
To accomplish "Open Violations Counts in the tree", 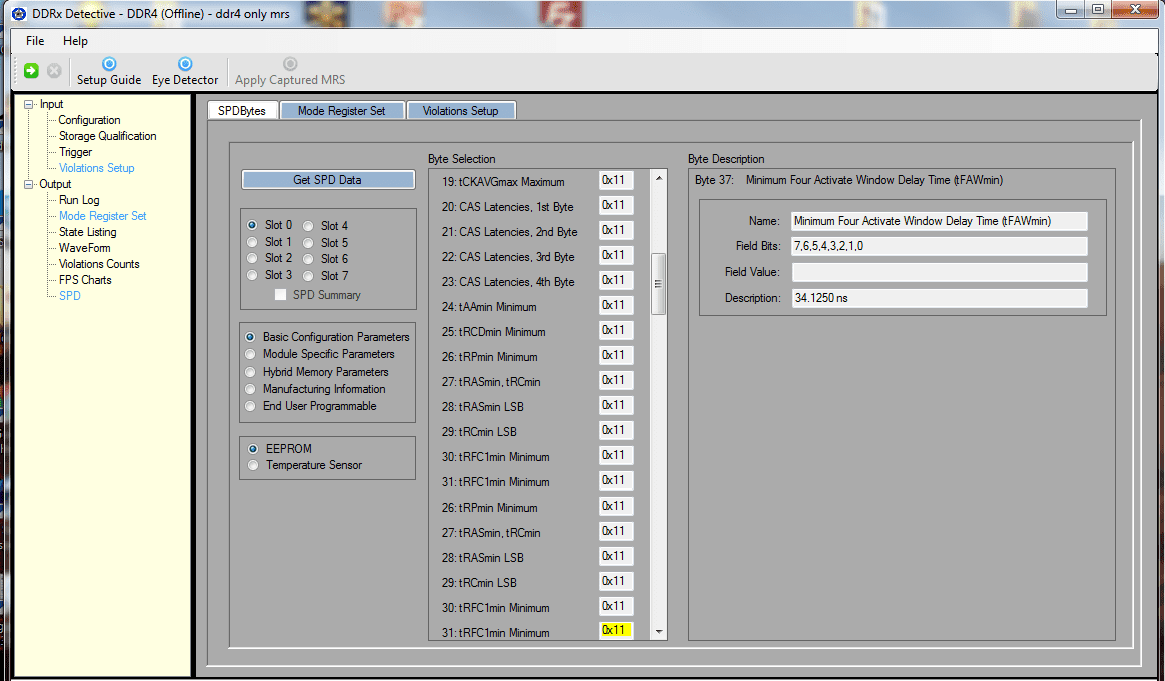I will [x=99, y=264].
